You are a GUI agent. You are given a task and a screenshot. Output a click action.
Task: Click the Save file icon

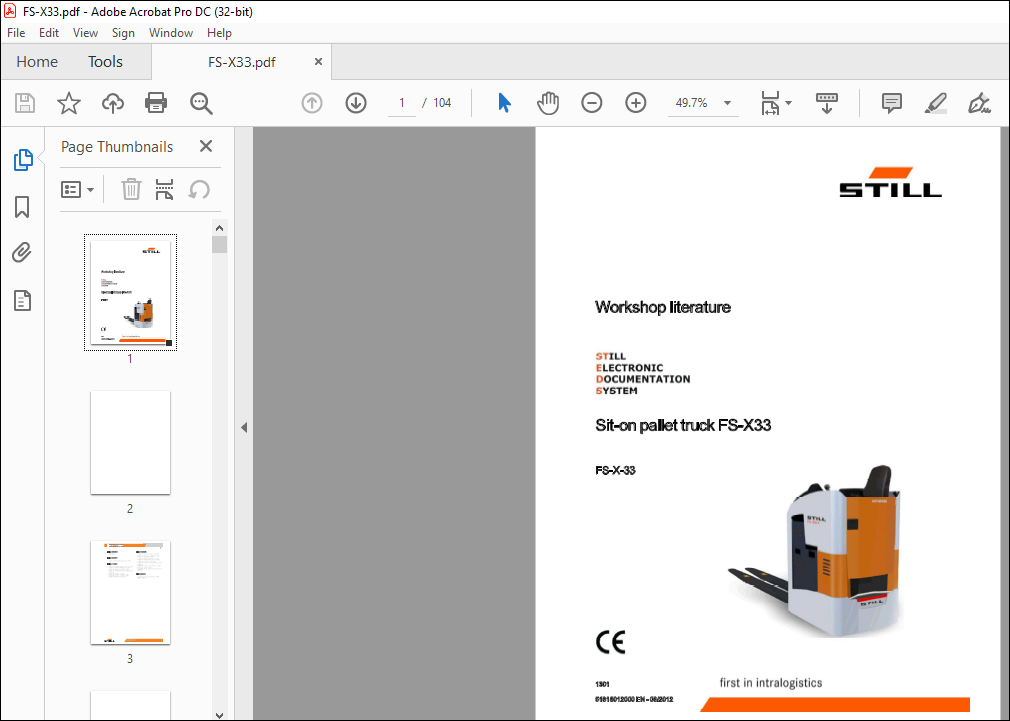[25, 103]
